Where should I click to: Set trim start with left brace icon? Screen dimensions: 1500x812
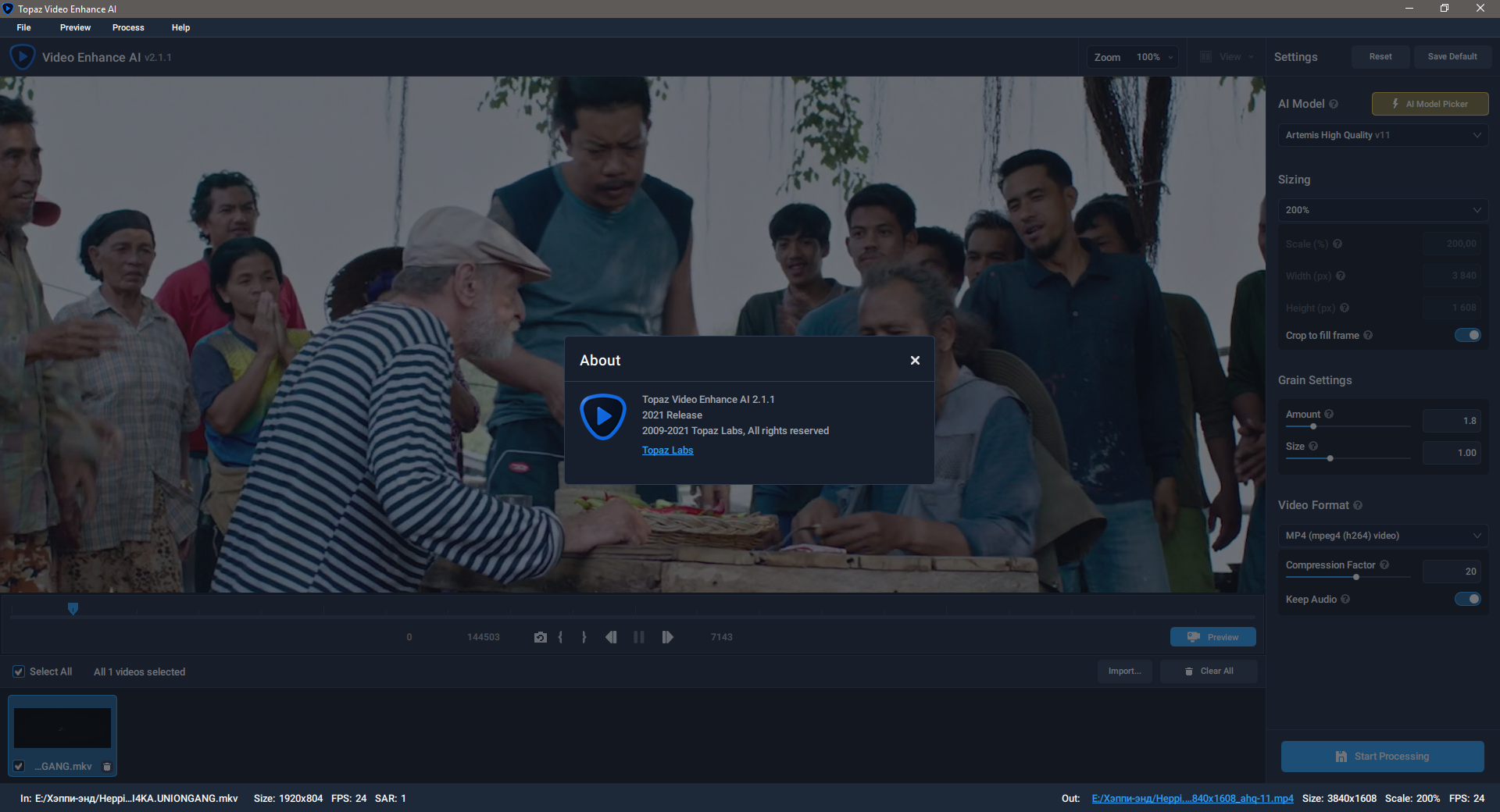pos(561,637)
